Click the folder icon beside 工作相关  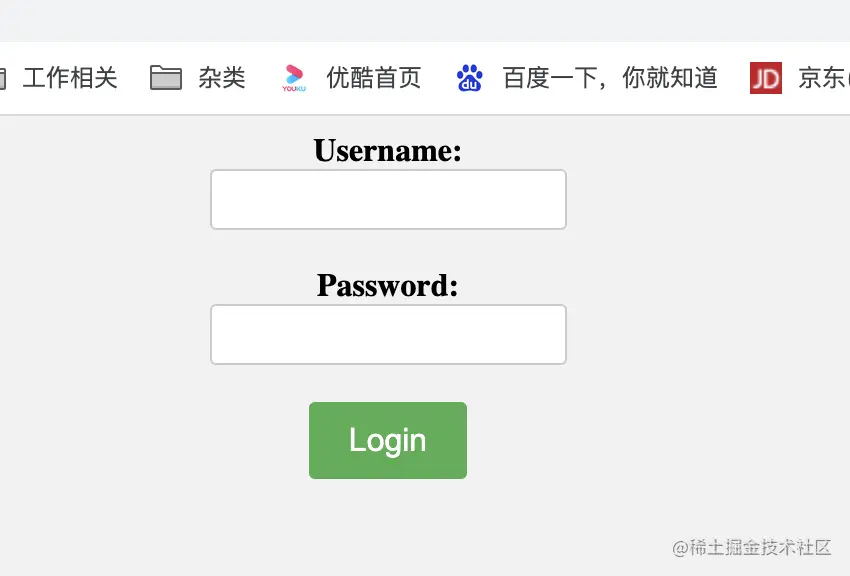3,78
